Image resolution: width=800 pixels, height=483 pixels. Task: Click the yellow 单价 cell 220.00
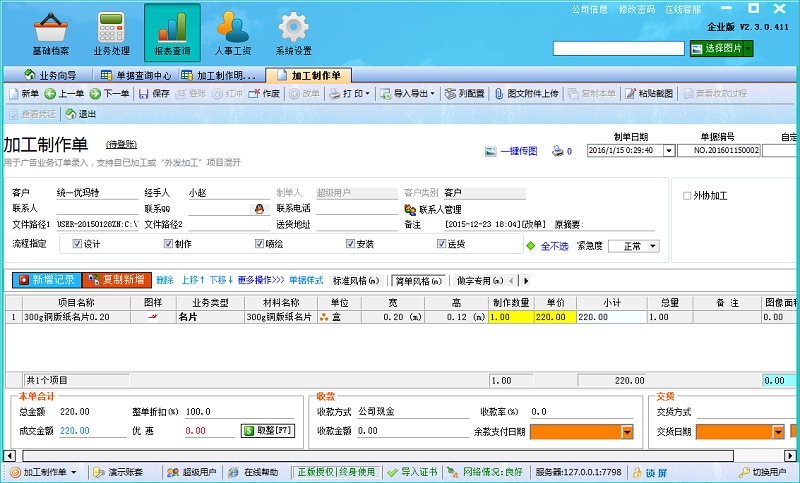pyautogui.click(x=556, y=317)
